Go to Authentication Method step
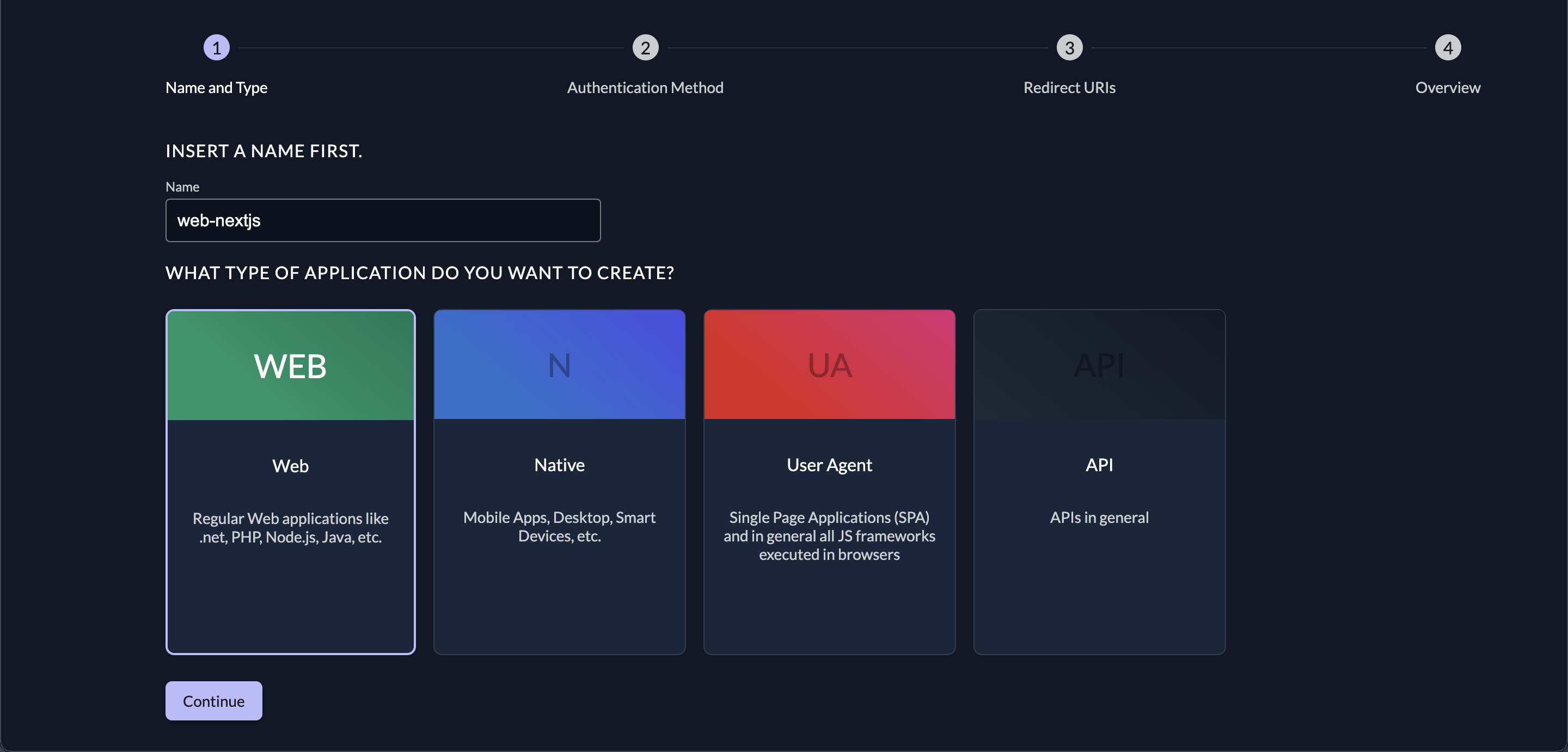1568x752 pixels. coord(645,88)
